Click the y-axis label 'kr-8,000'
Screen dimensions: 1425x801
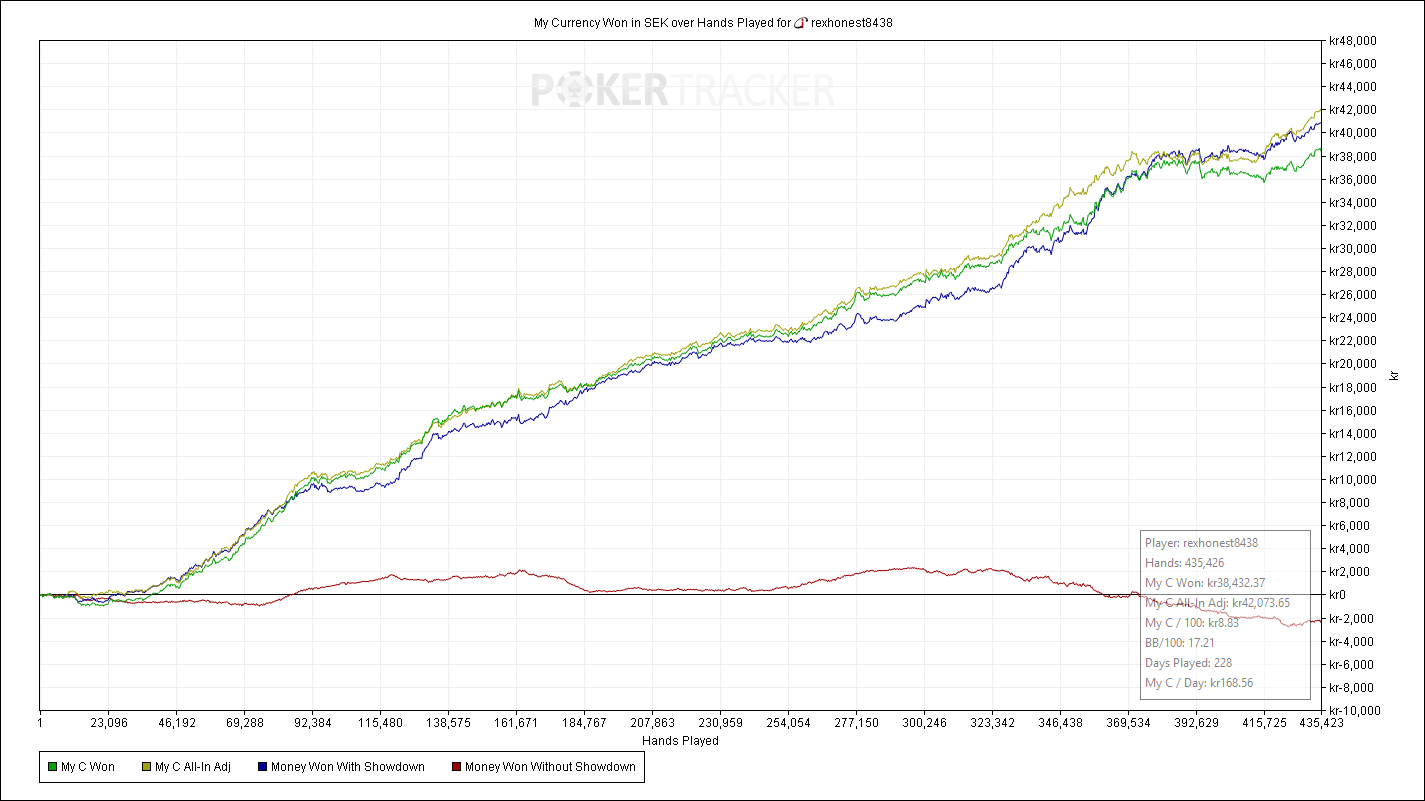(1349, 688)
